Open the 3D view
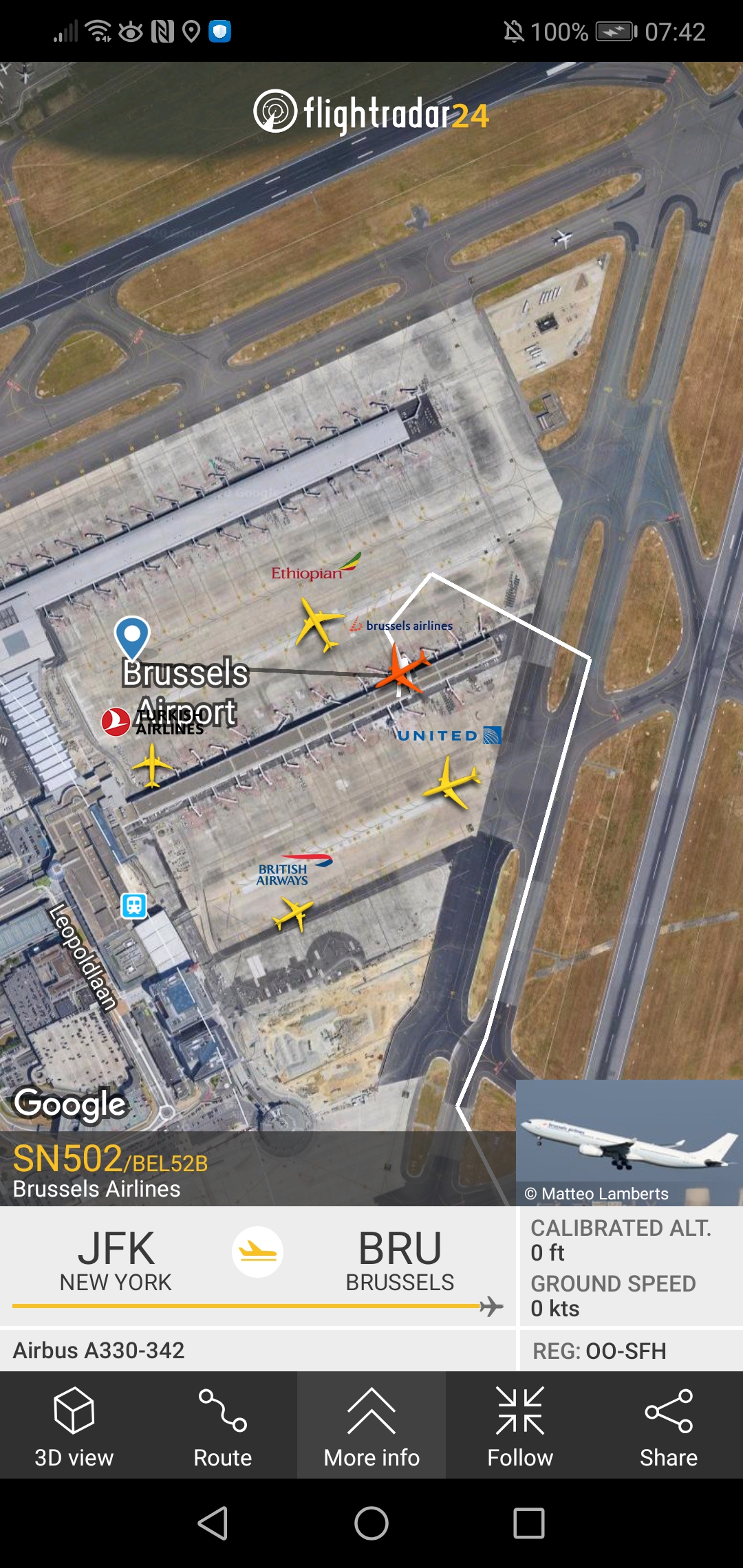743x1568 pixels. tap(74, 1426)
